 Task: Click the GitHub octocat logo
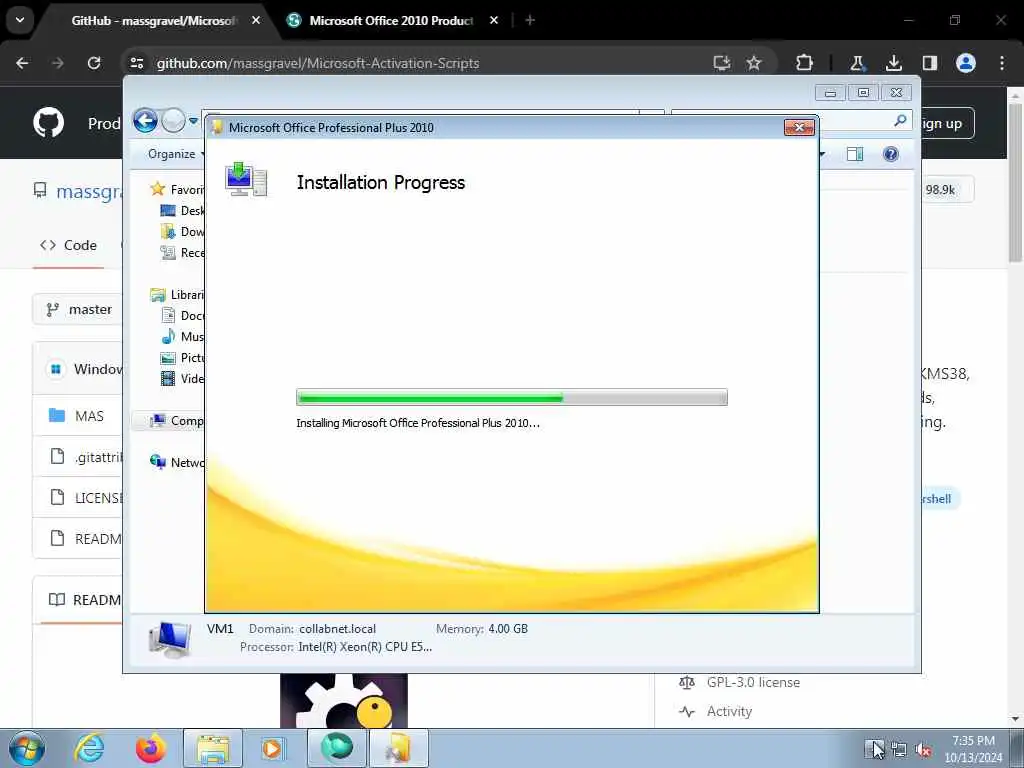coord(49,123)
